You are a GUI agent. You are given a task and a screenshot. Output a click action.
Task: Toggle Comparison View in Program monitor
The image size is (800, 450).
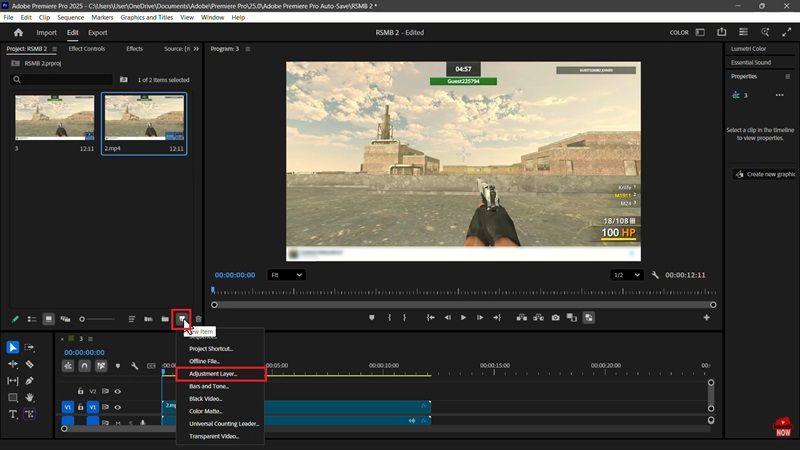[x=572, y=317]
